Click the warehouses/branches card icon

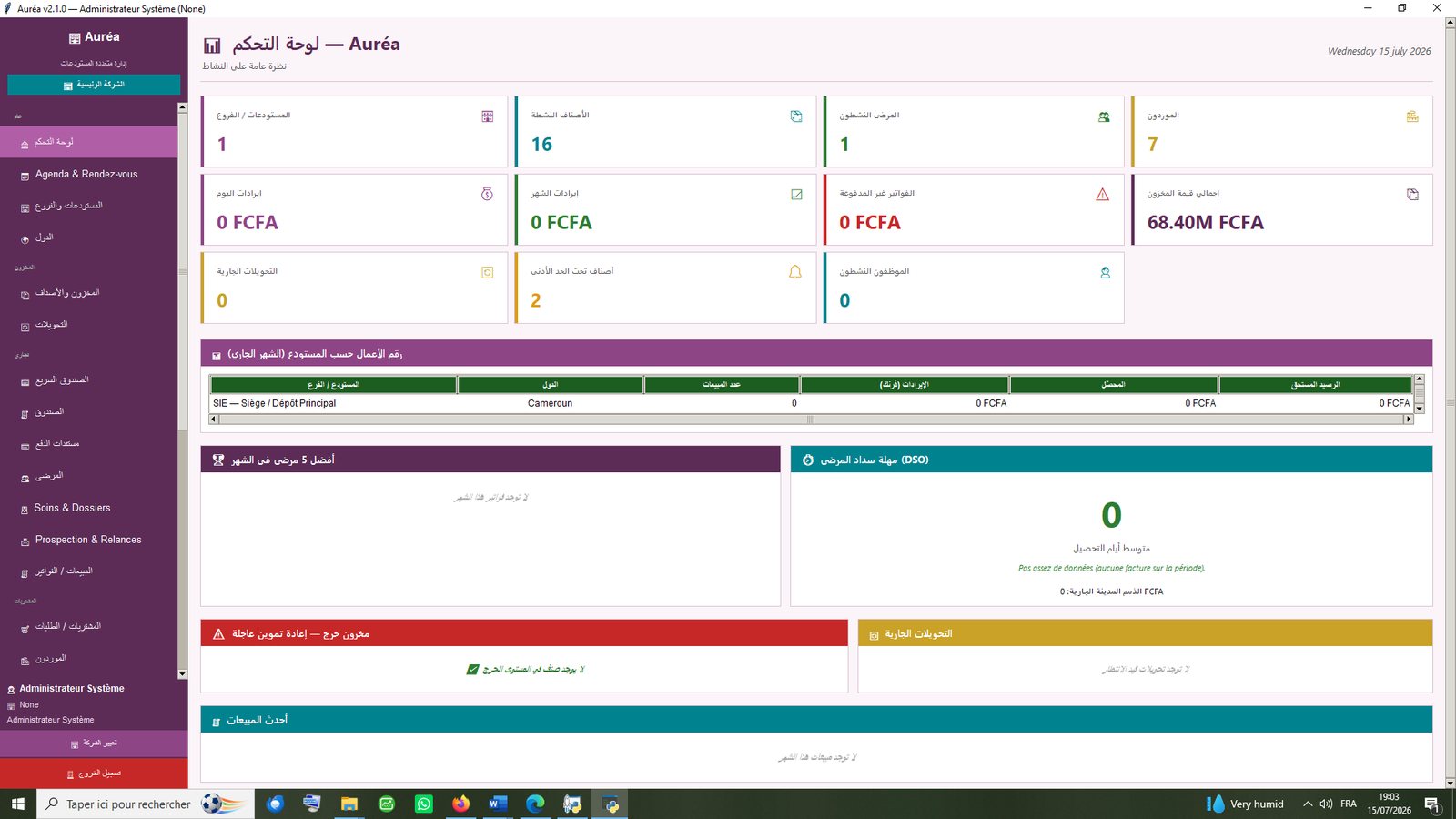tap(488, 116)
